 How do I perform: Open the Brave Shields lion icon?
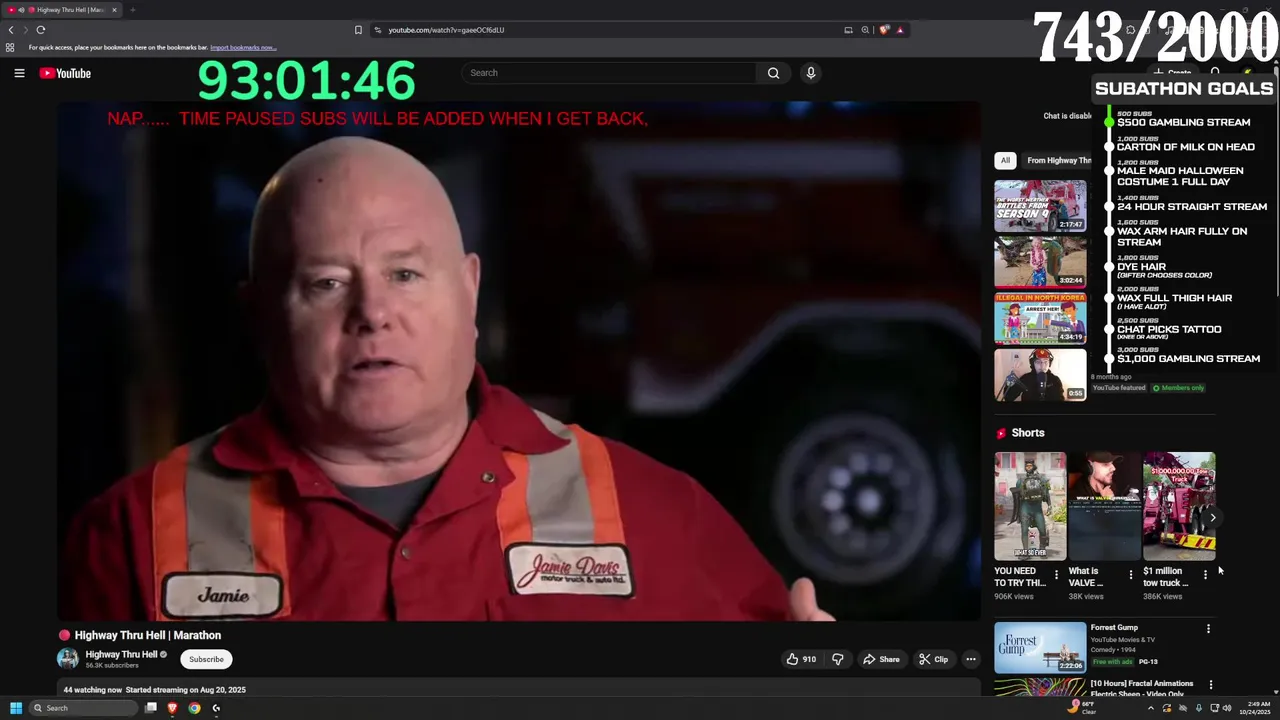[x=884, y=30]
